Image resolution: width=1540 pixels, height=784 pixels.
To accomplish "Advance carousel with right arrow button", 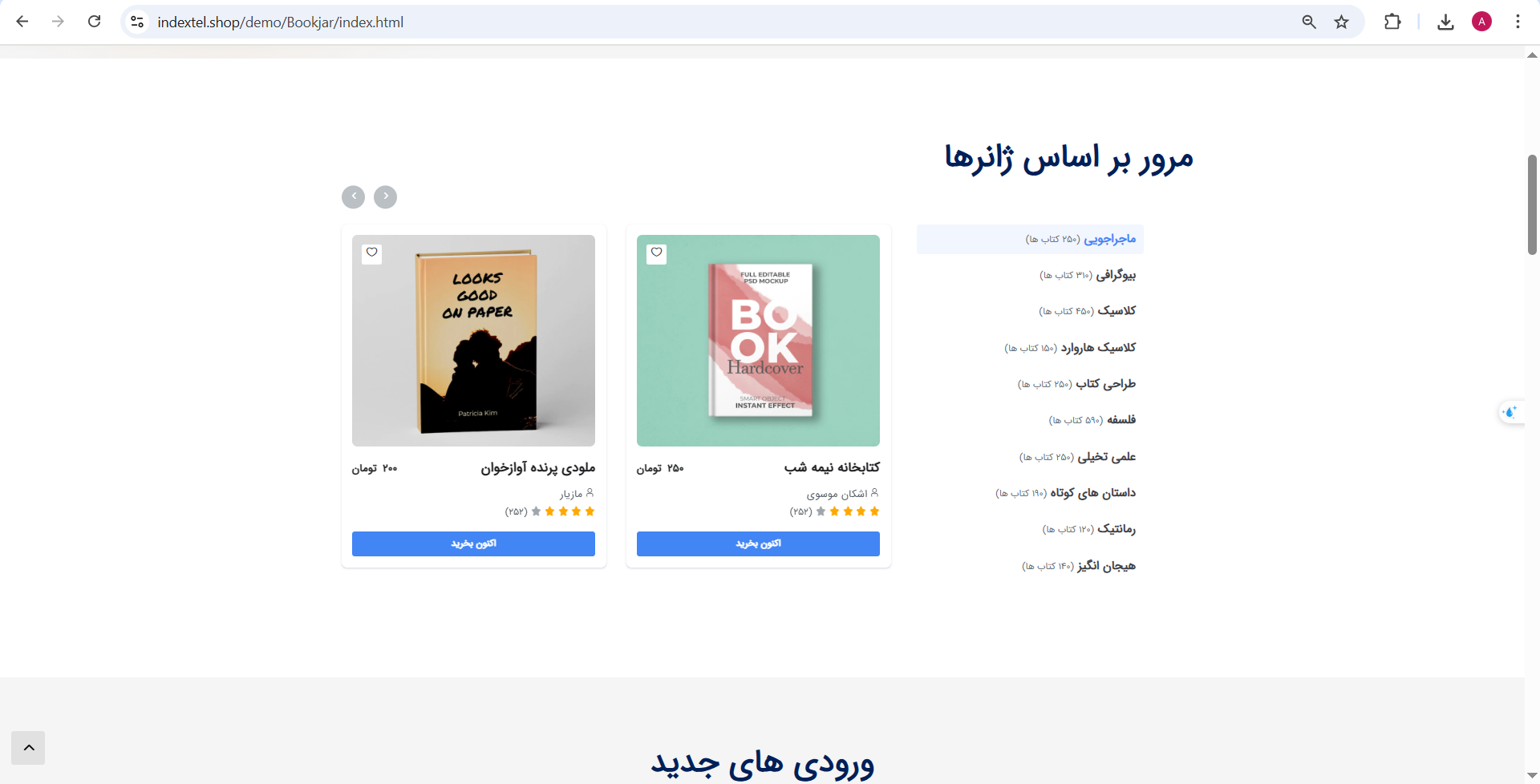I will (385, 196).
